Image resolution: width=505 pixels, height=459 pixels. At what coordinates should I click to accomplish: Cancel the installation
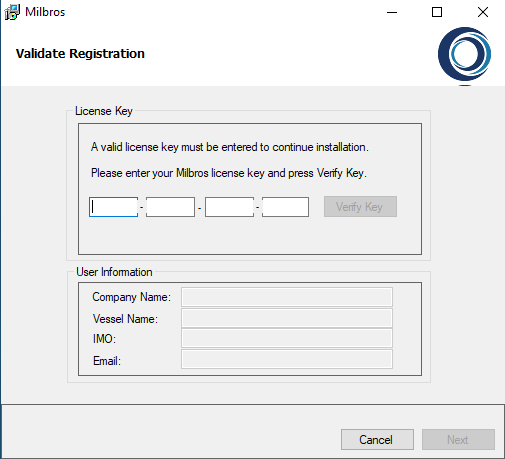377,440
